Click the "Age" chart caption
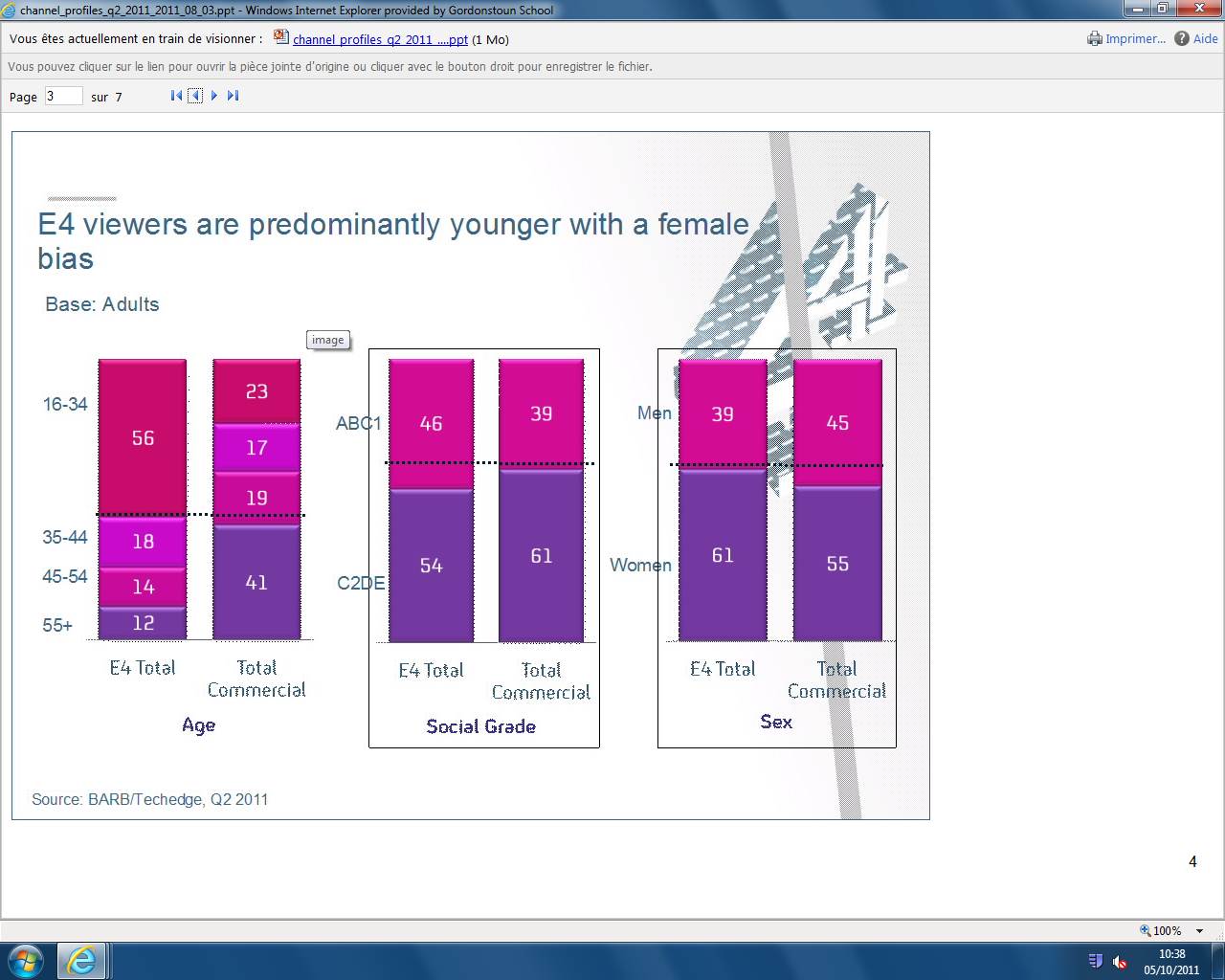The width and height of the screenshot is (1225, 980). coord(199,725)
